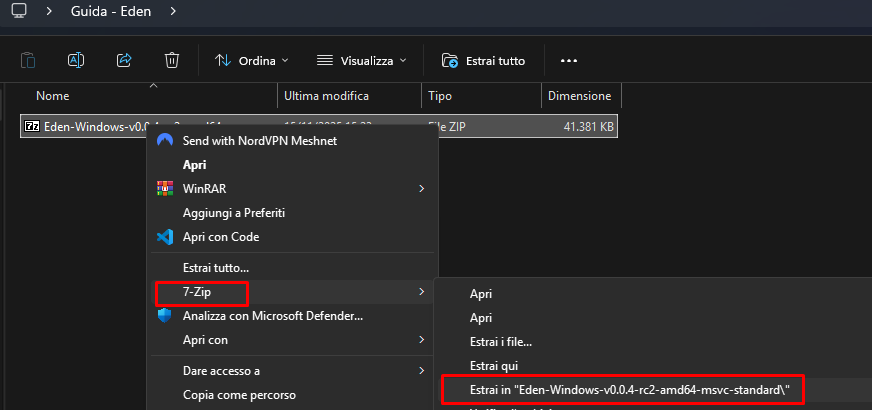
Task: Click the Delete trash icon
Action: [172, 60]
